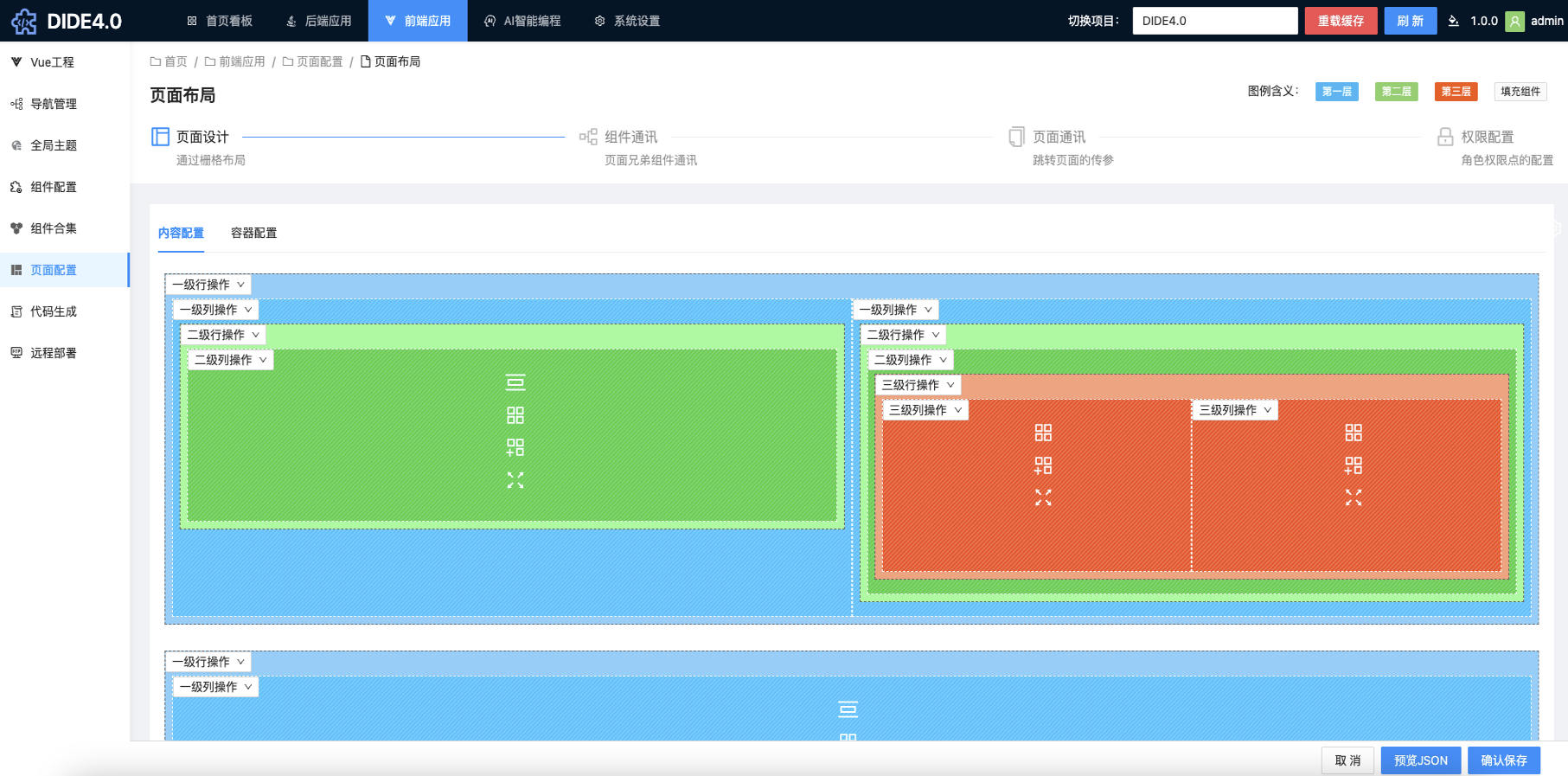Viewport: 1568px width, 776px height.
Task: Select the 前端应用 top menu
Action: pyautogui.click(x=418, y=21)
